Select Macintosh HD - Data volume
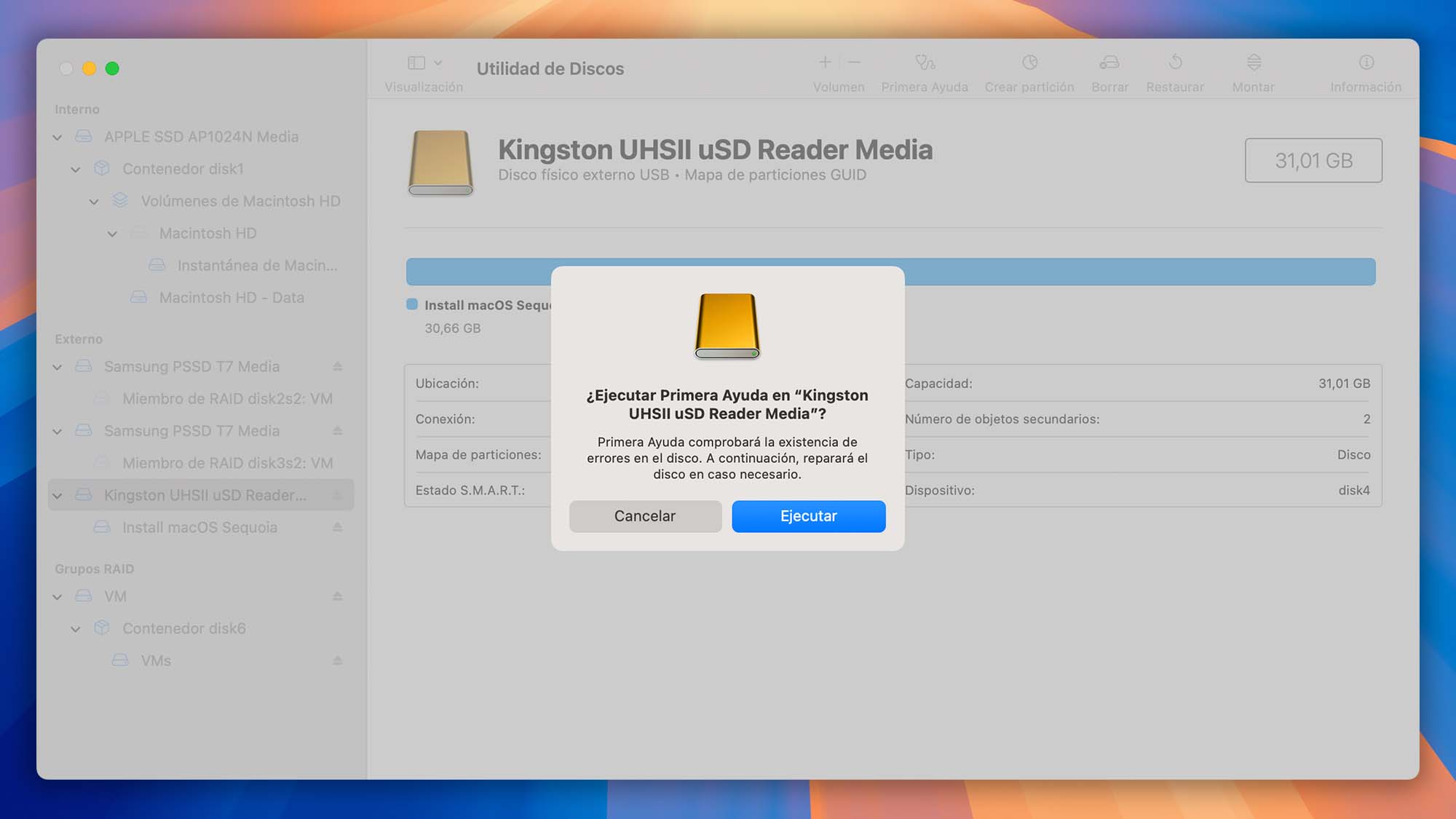The height and width of the screenshot is (819, 1456). coord(201,297)
